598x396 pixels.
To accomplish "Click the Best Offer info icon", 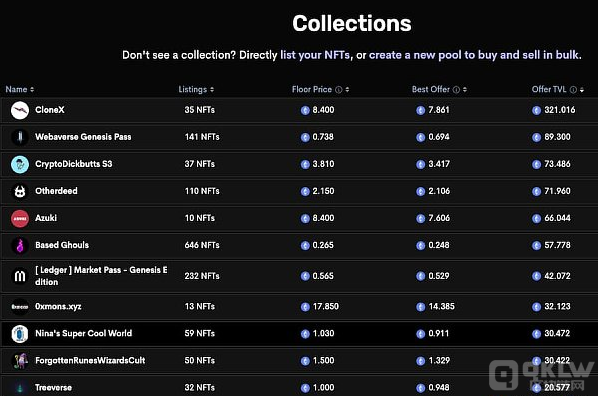I will [x=456, y=90].
